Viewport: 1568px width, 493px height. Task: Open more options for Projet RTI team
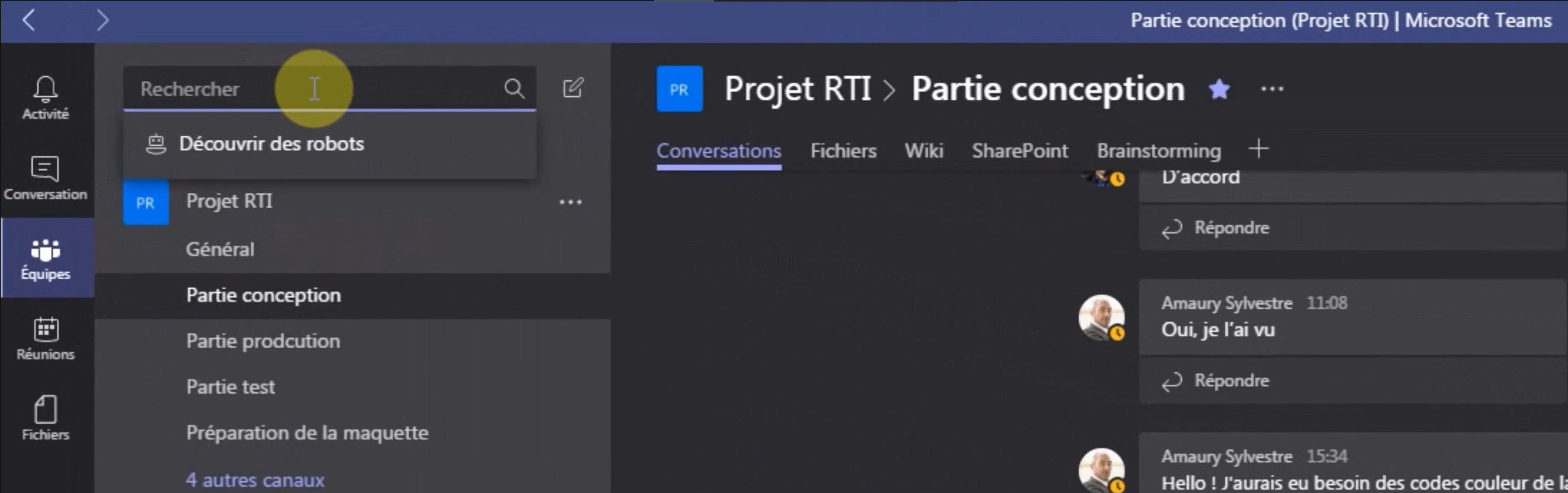(570, 202)
